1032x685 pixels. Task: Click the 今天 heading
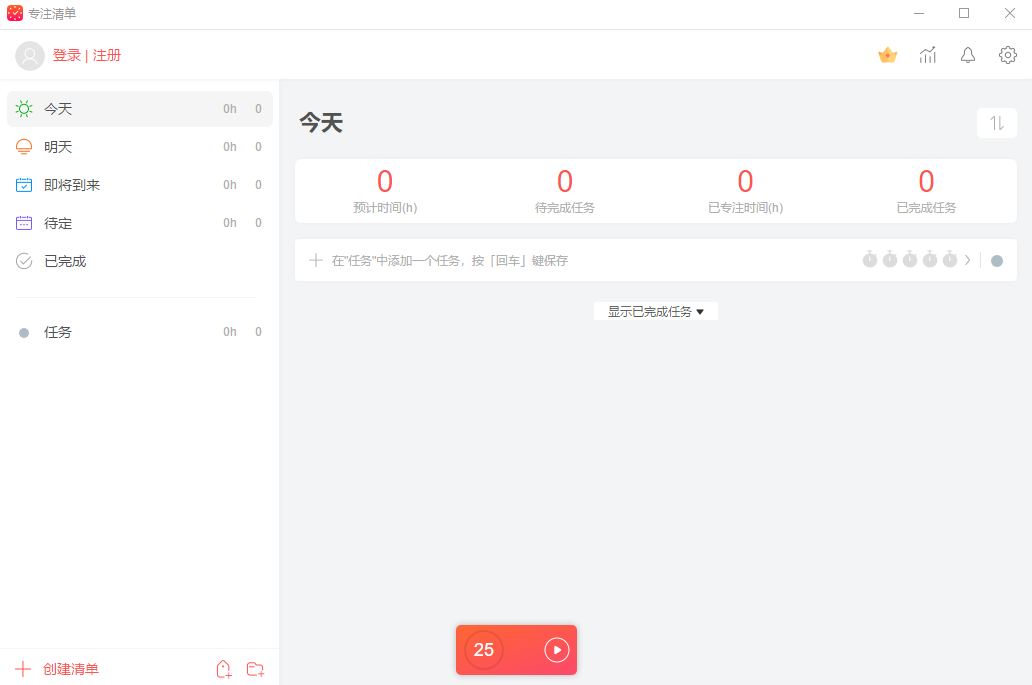point(321,123)
